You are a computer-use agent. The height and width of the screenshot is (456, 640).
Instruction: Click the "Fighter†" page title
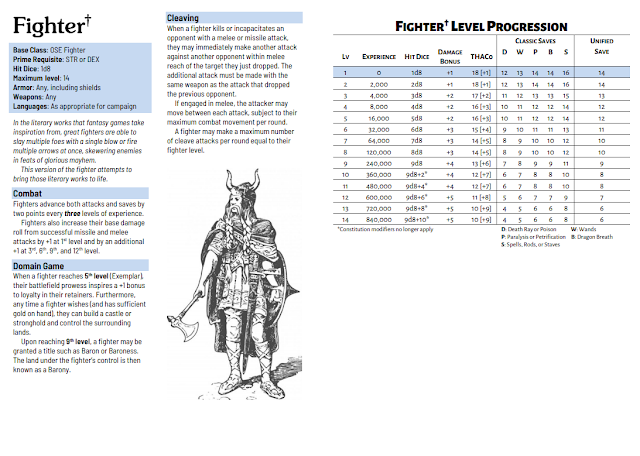pos(52,25)
